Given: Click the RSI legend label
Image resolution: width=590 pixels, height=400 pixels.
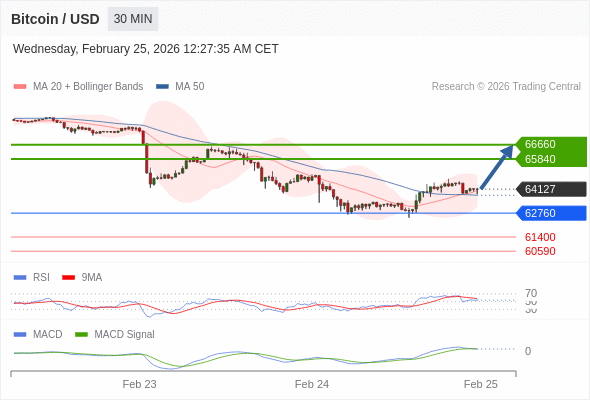Looking at the screenshot, I should (41, 278).
